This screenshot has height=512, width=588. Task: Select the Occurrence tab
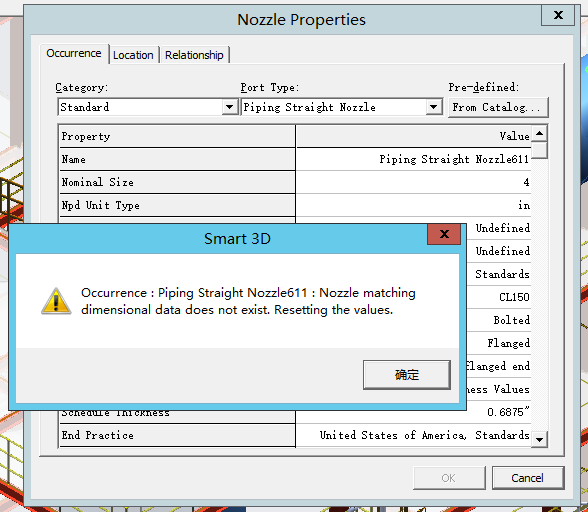coord(74,54)
